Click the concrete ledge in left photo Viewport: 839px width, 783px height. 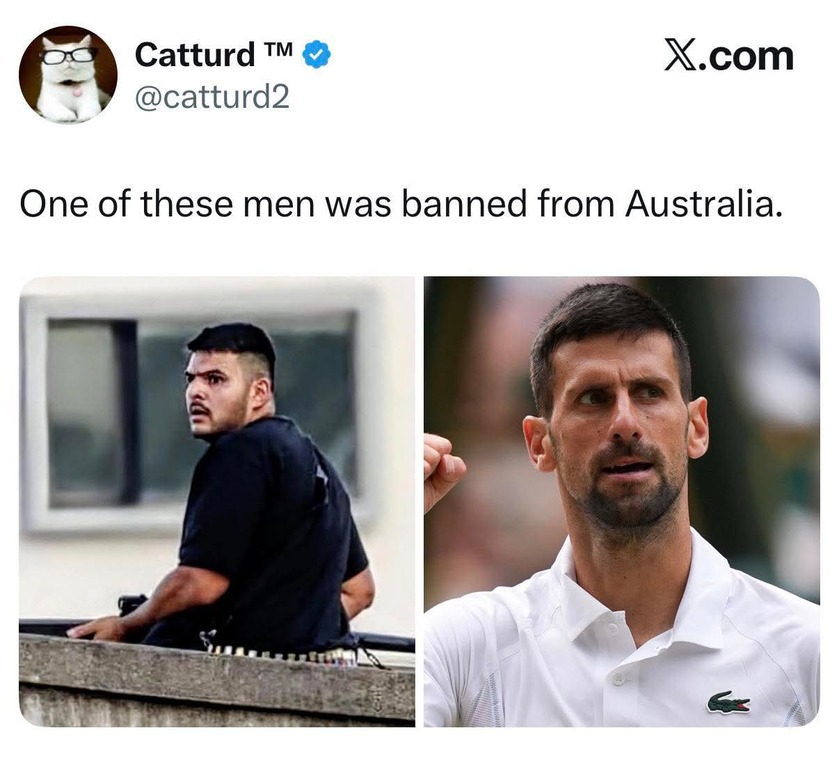[x=217, y=680]
